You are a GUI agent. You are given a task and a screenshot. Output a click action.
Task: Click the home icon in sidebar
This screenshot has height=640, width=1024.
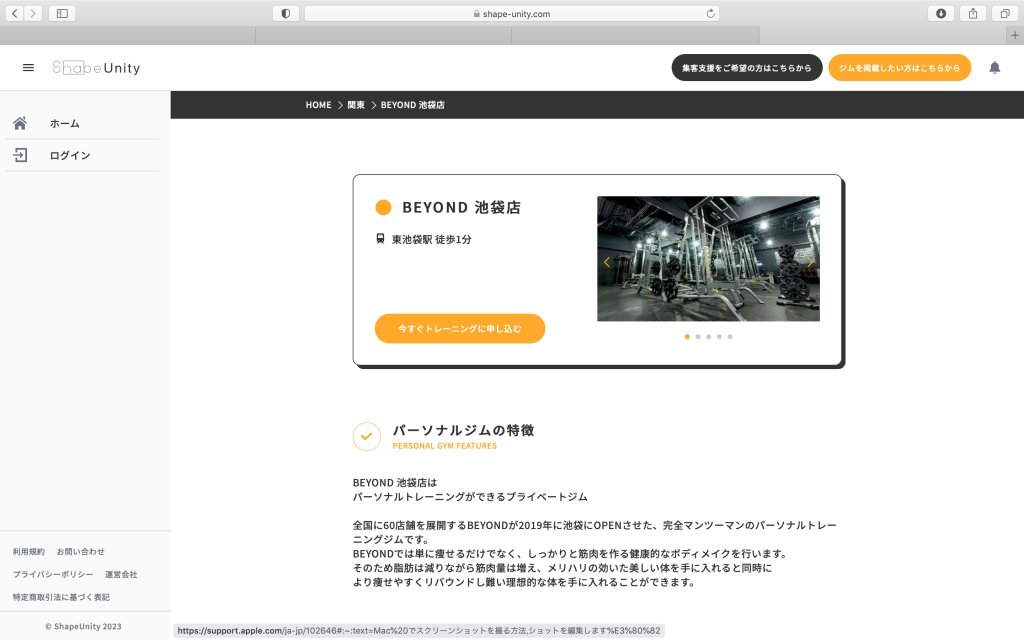click(20, 123)
